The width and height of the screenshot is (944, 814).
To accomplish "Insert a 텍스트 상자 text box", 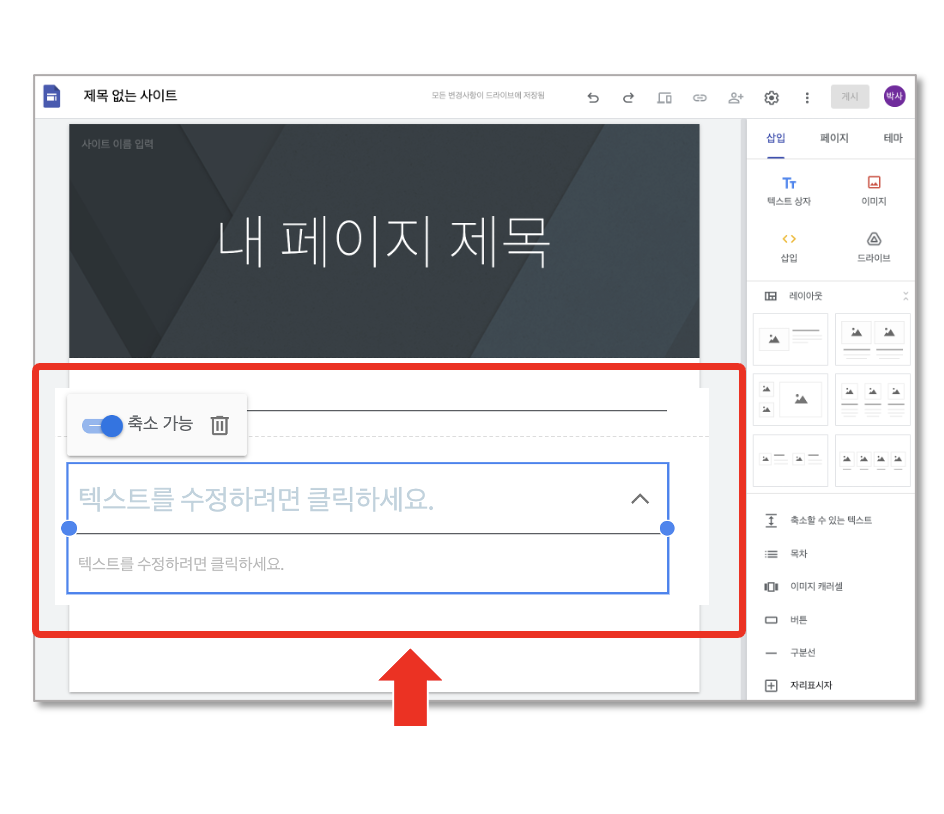I will pyautogui.click(x=789, y=191).
